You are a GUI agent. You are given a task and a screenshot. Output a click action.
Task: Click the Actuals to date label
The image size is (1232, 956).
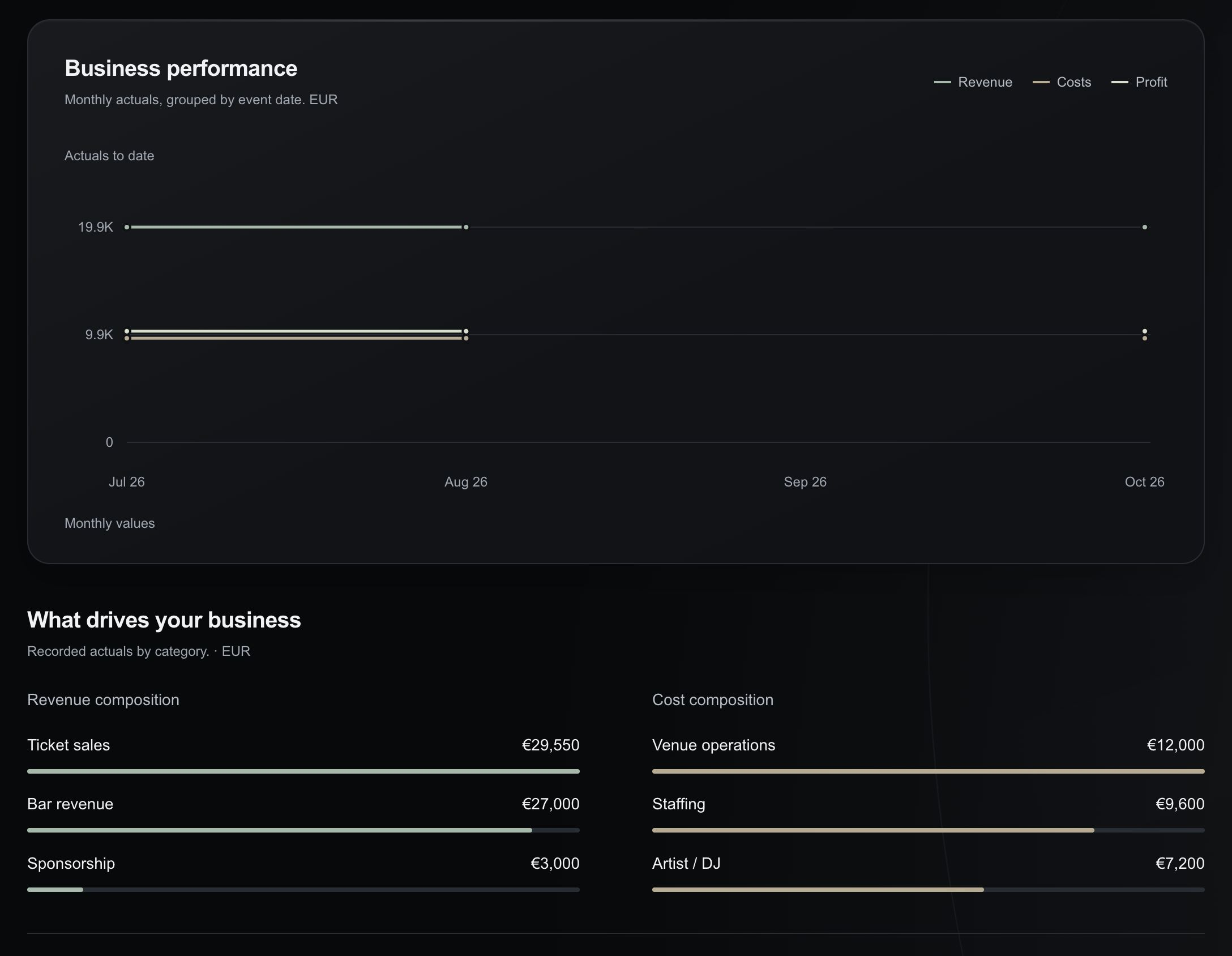[x=109, y=156]
